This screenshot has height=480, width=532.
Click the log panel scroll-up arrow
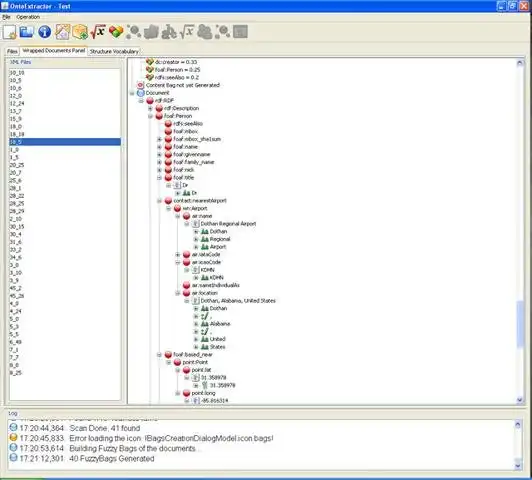click(x=518, y=424)
